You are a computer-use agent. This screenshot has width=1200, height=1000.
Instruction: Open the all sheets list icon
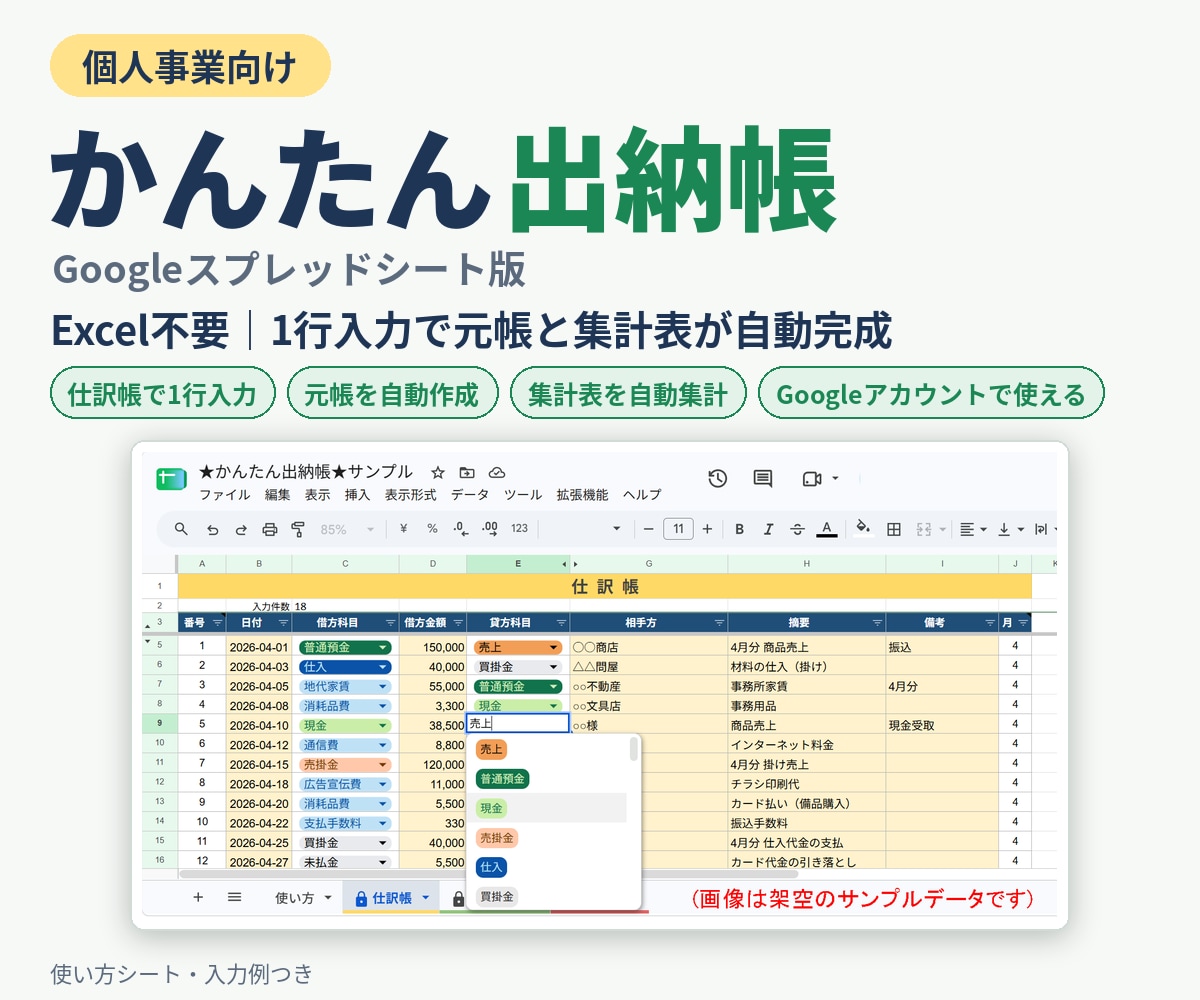point(234,898)
